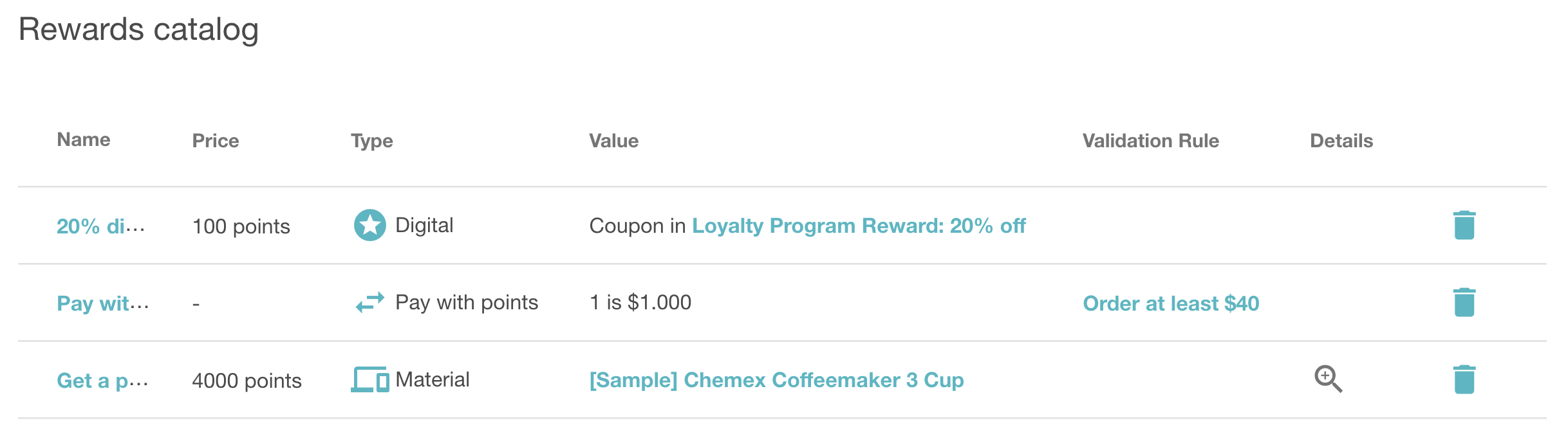The width and height of the screenshot is (1568, 436).
Task: Click the Validation Rule column header
Action: [x=1151, y=141]
